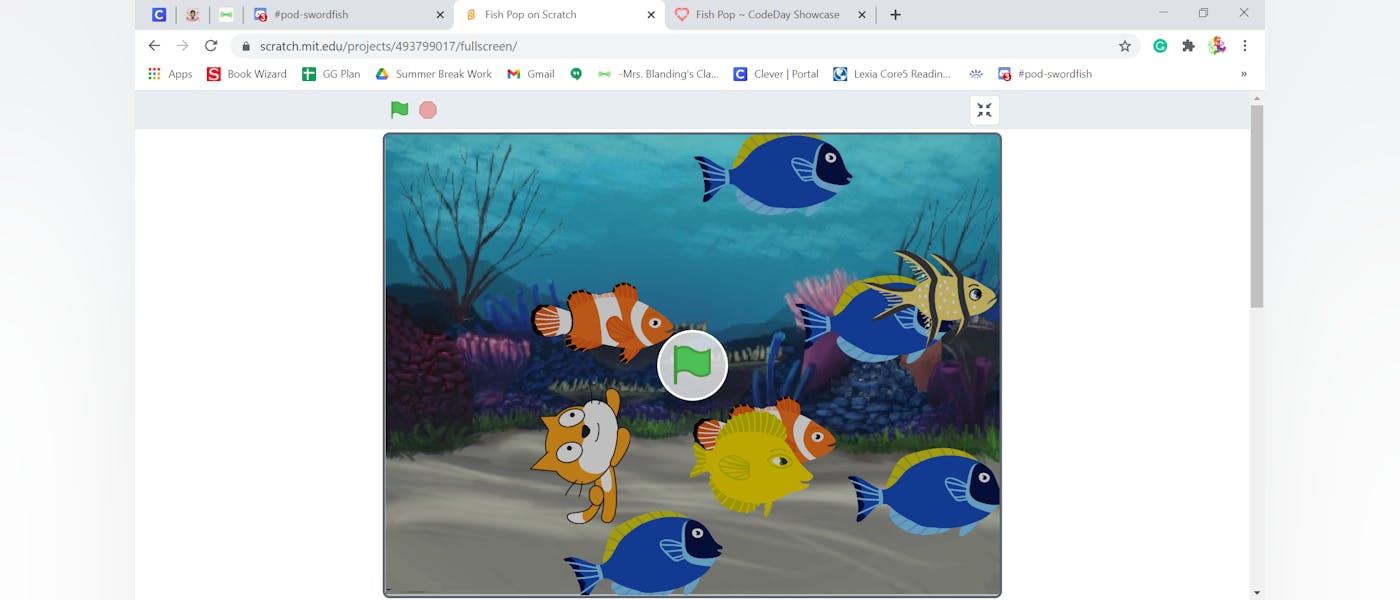Open the Gmail bookmark

click(x=531, y=74)
